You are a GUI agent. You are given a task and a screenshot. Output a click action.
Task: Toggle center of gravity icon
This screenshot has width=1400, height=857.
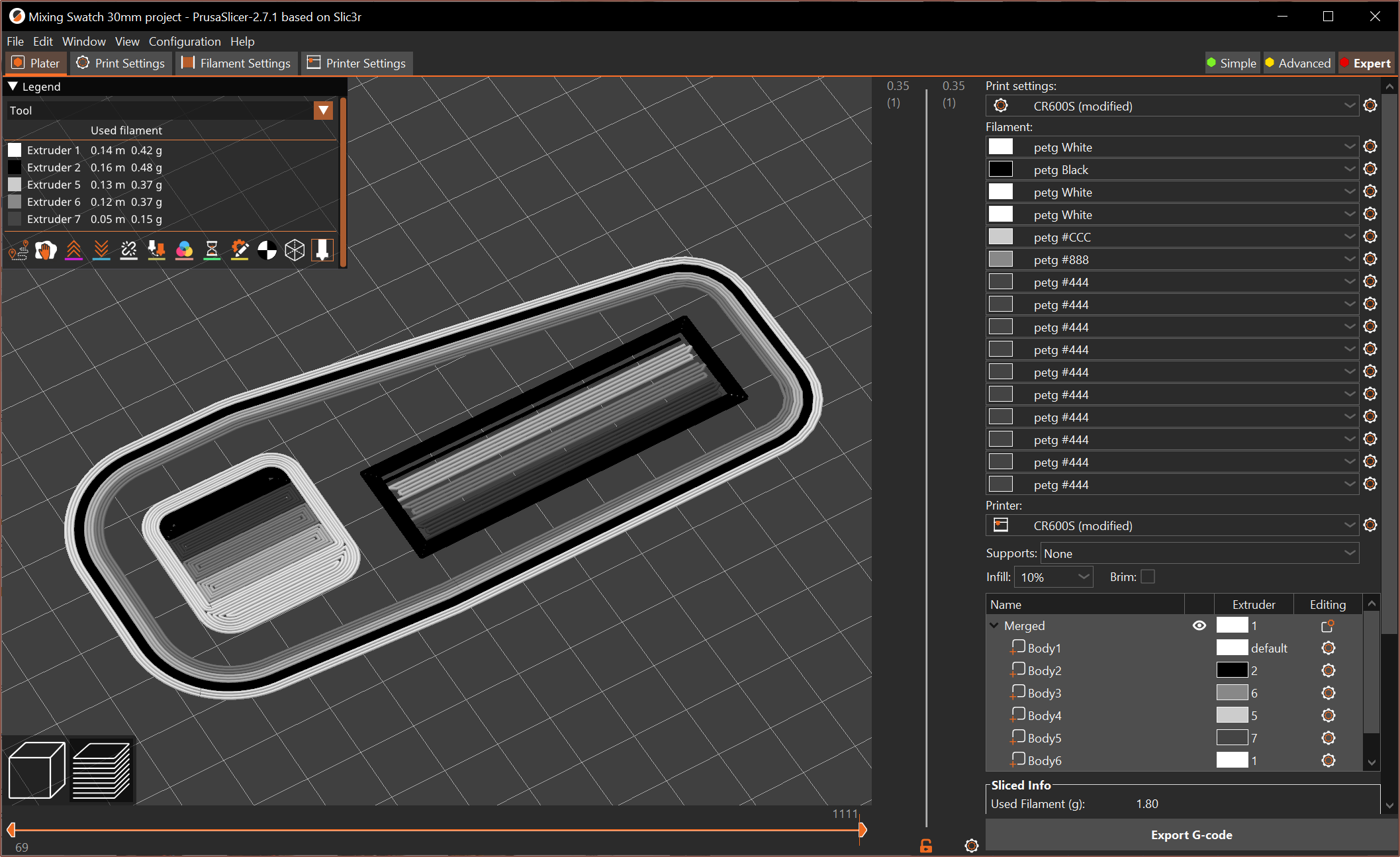click(x=267, y=250)
